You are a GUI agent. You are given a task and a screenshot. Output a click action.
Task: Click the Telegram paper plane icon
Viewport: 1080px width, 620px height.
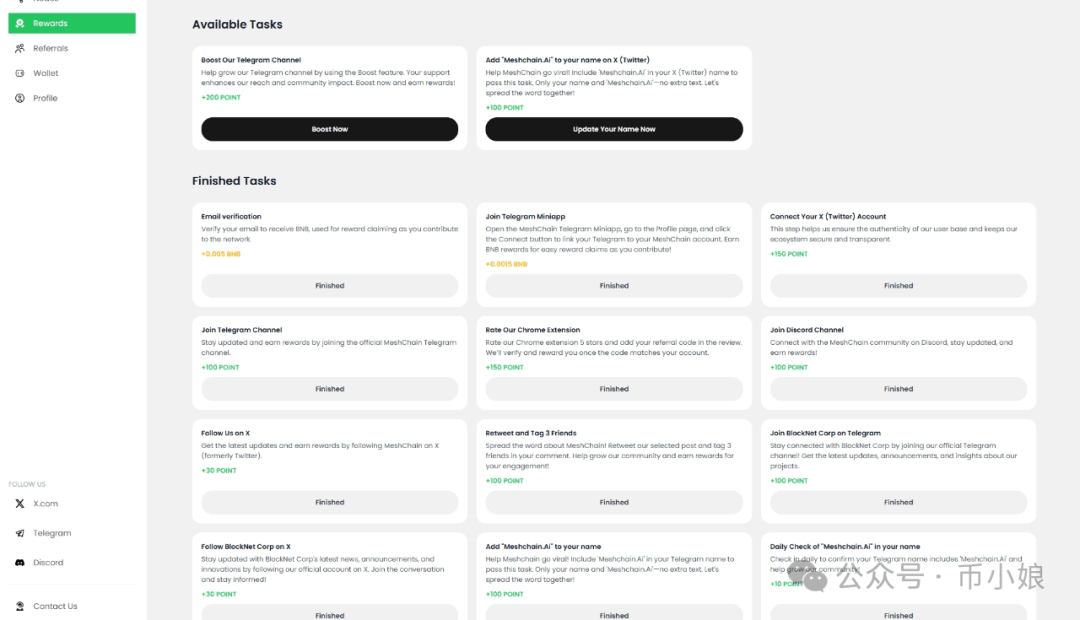coord(20,533)
